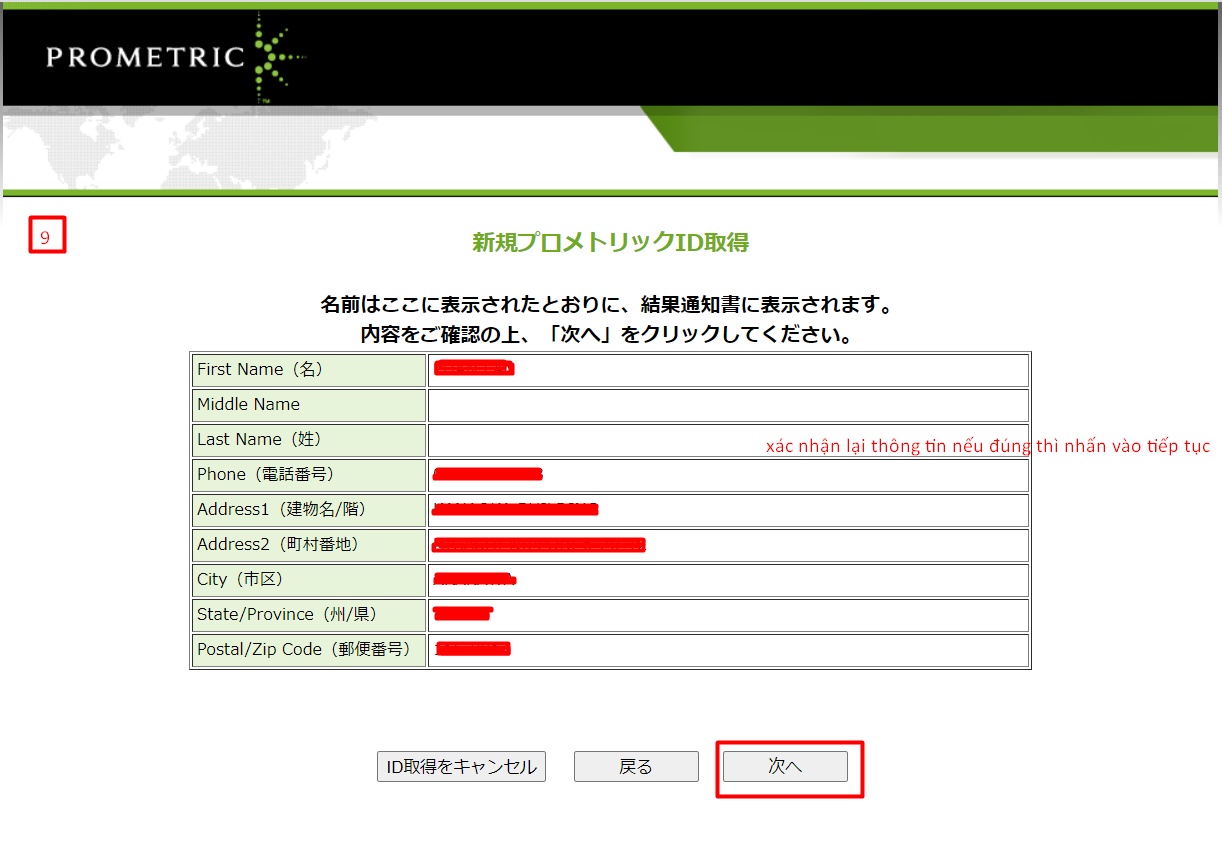This screenshot has height=863, width=1222.
Task: Click the empty Middle Name value cell
Action: coord(728,405)
